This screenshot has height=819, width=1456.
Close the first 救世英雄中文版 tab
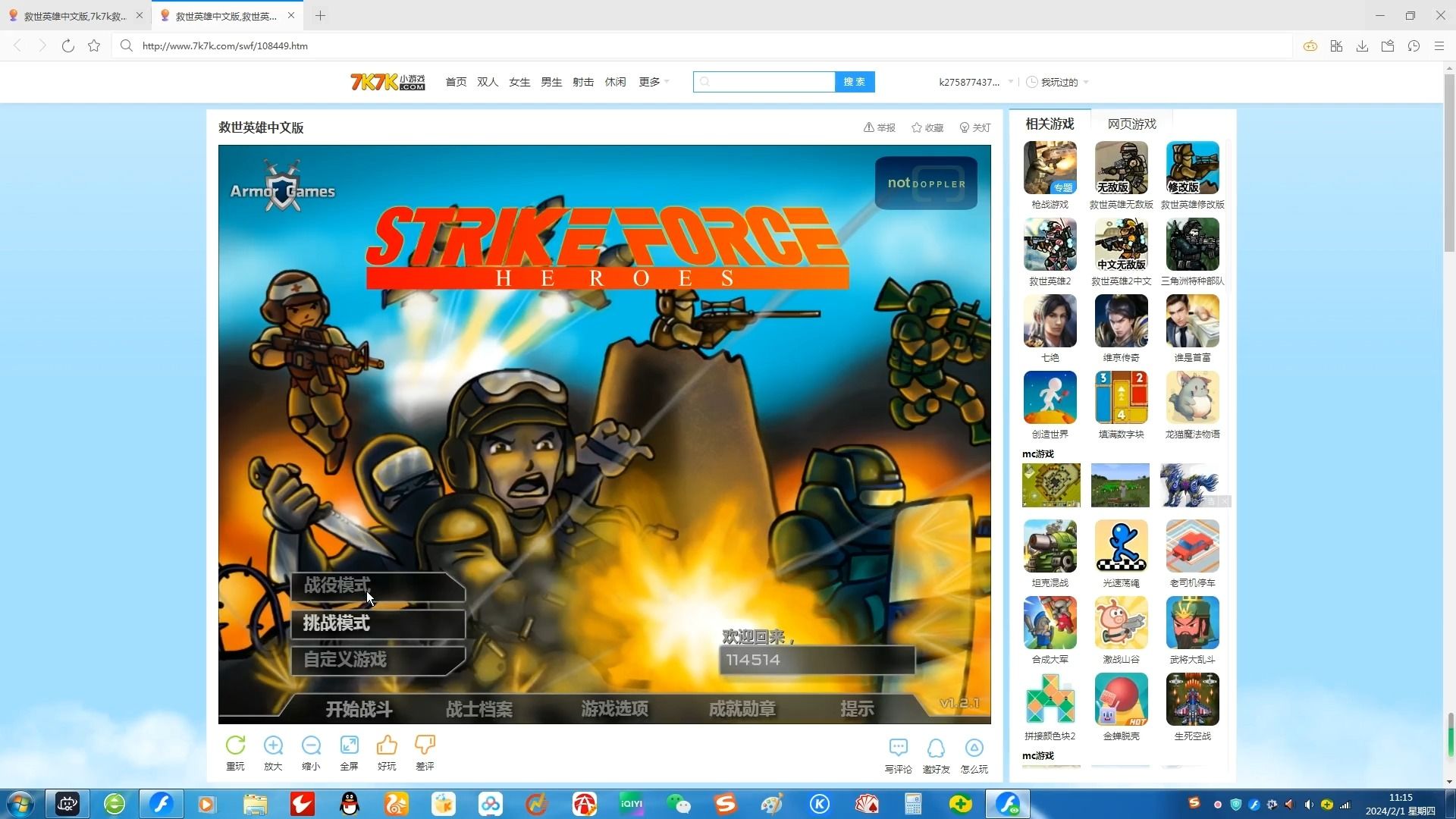(x=140, y=15)
